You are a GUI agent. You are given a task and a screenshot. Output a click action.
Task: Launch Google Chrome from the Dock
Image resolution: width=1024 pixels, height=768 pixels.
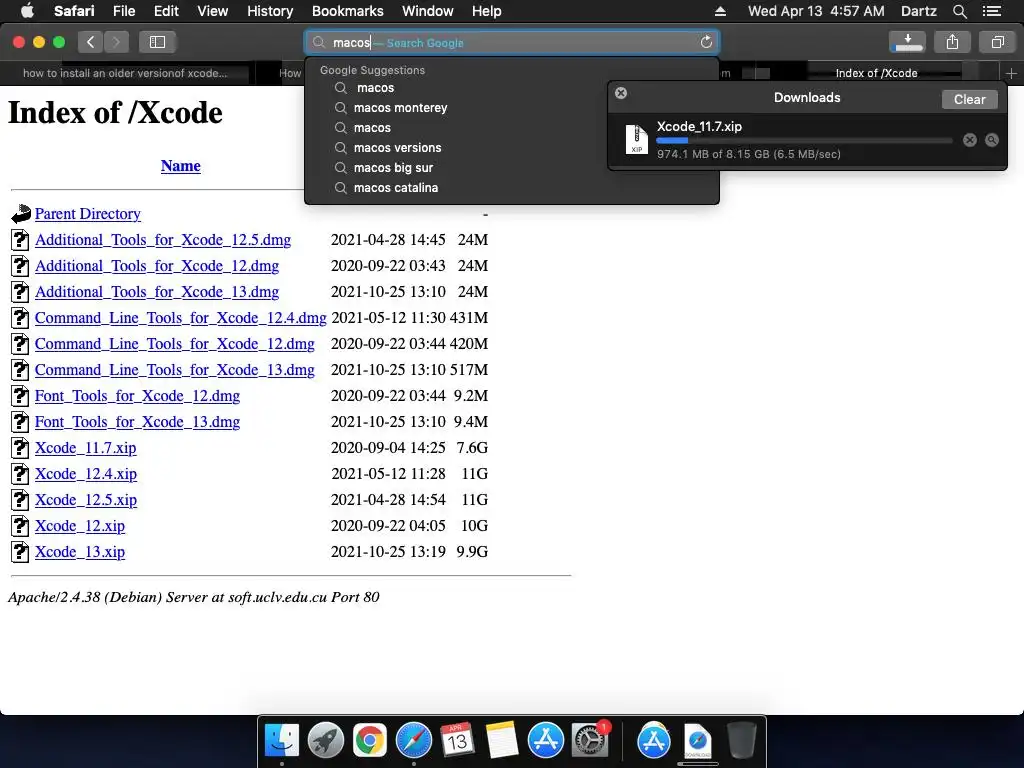click(x=370, y=741)
